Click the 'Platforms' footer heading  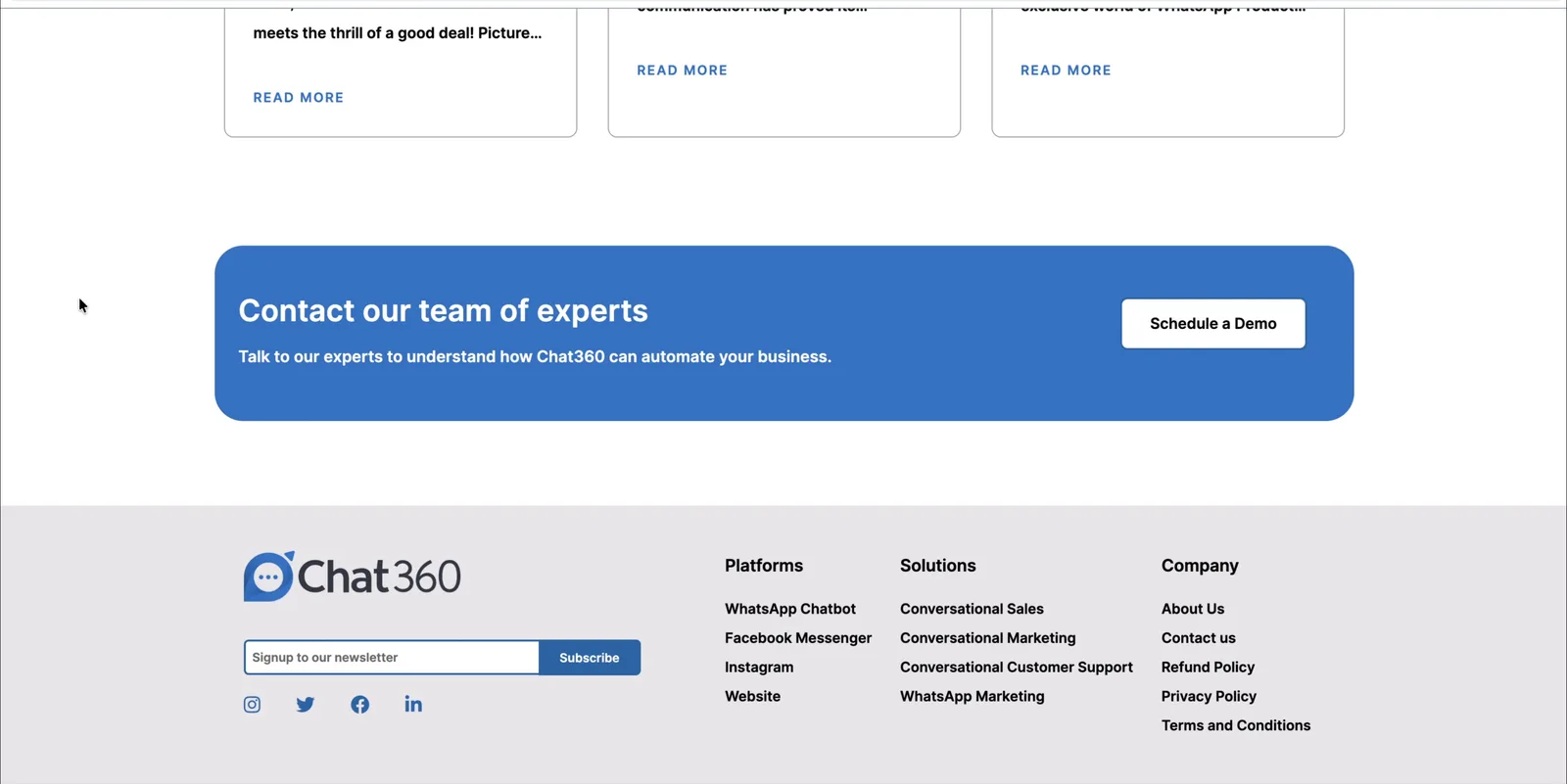coord(764,566)
